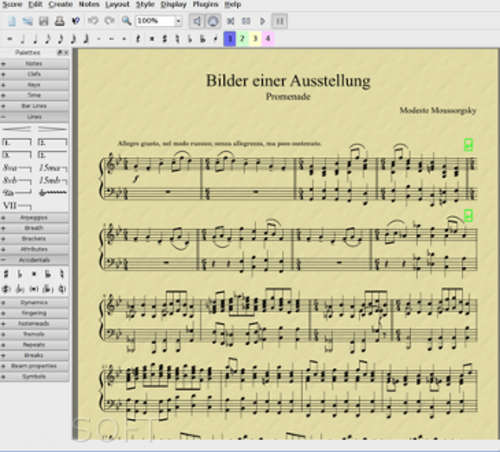The image size is (500, 452).
Task: Collapse the Accidentals palette
Action: (x=34, y=260)
